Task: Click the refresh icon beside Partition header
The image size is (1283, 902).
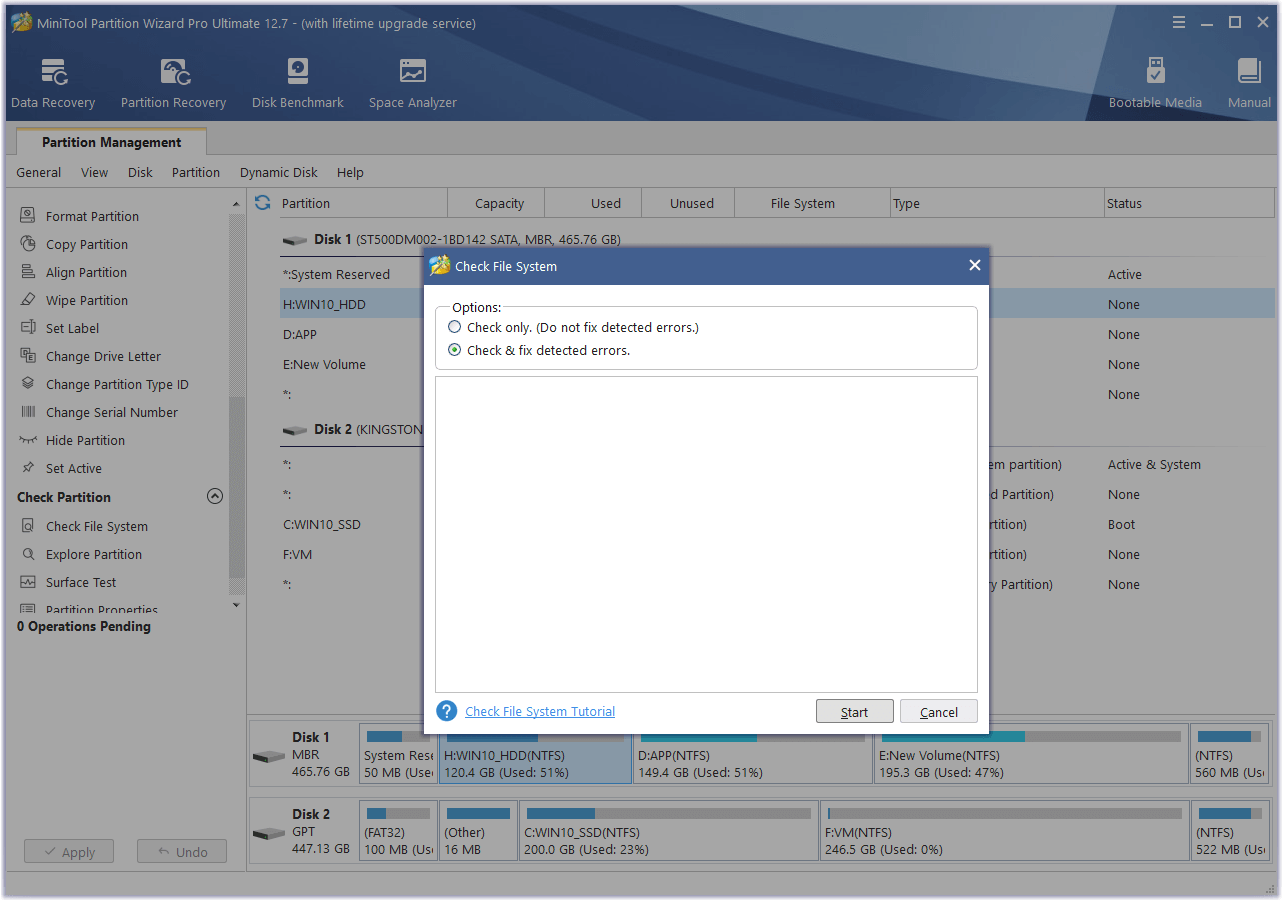Action: 262,203
